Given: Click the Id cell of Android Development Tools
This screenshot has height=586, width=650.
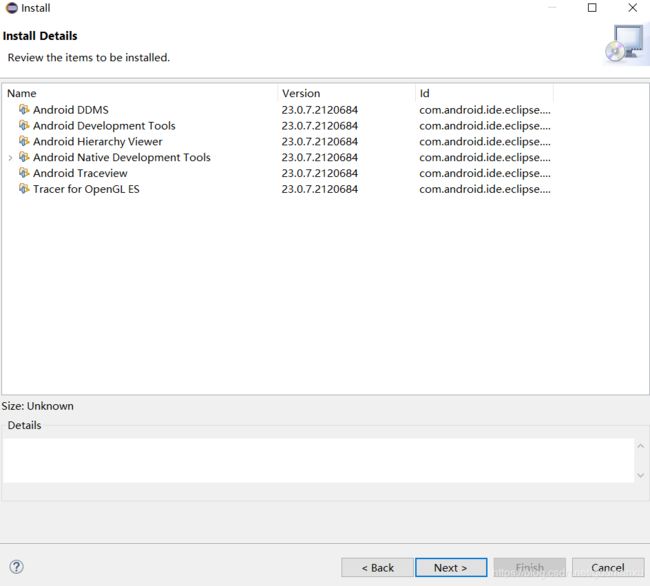Looking at the screenshot, I should [485, 126].
